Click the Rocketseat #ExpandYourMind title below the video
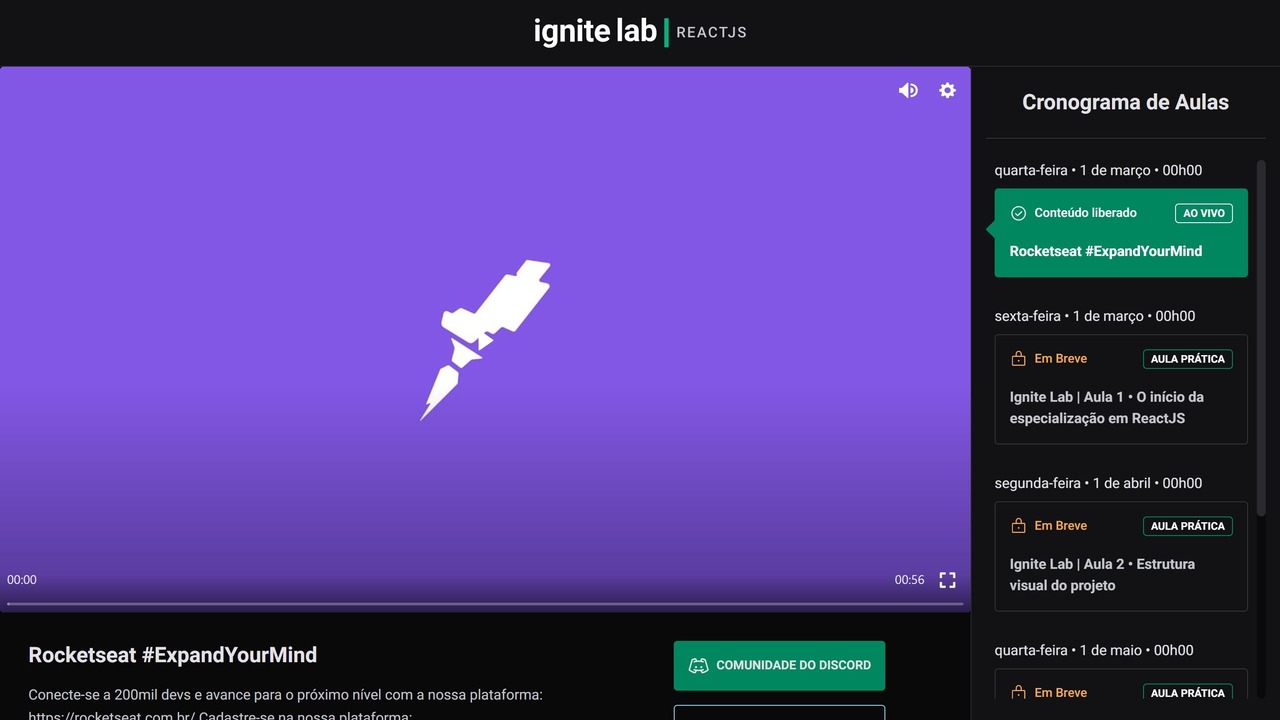This screenshot has width=1280, height=720. tap(173, 655)
